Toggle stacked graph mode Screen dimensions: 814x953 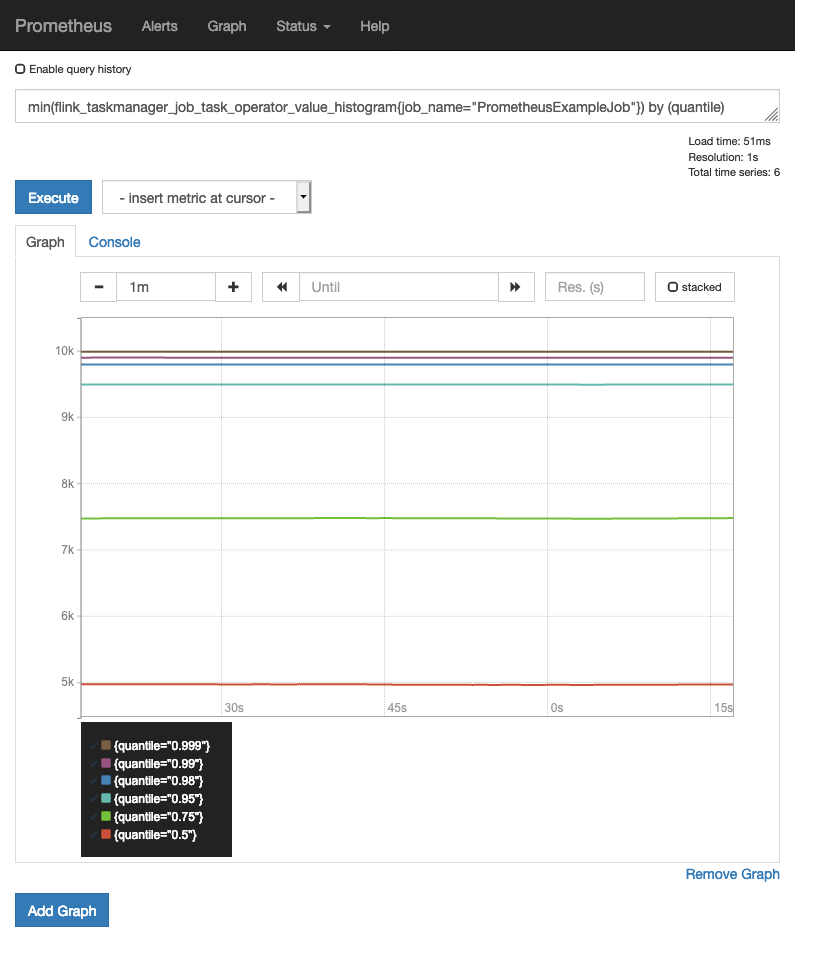694,287
